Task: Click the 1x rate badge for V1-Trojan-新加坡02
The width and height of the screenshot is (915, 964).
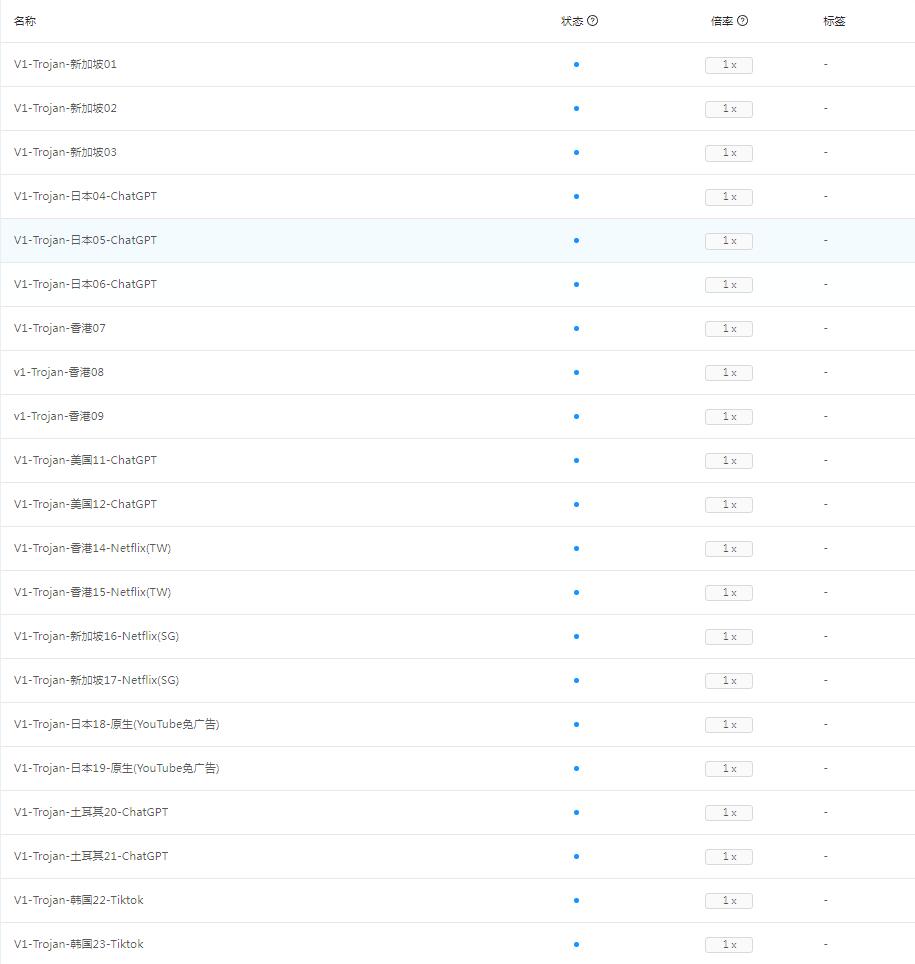Action: click(x=729, y=109)
